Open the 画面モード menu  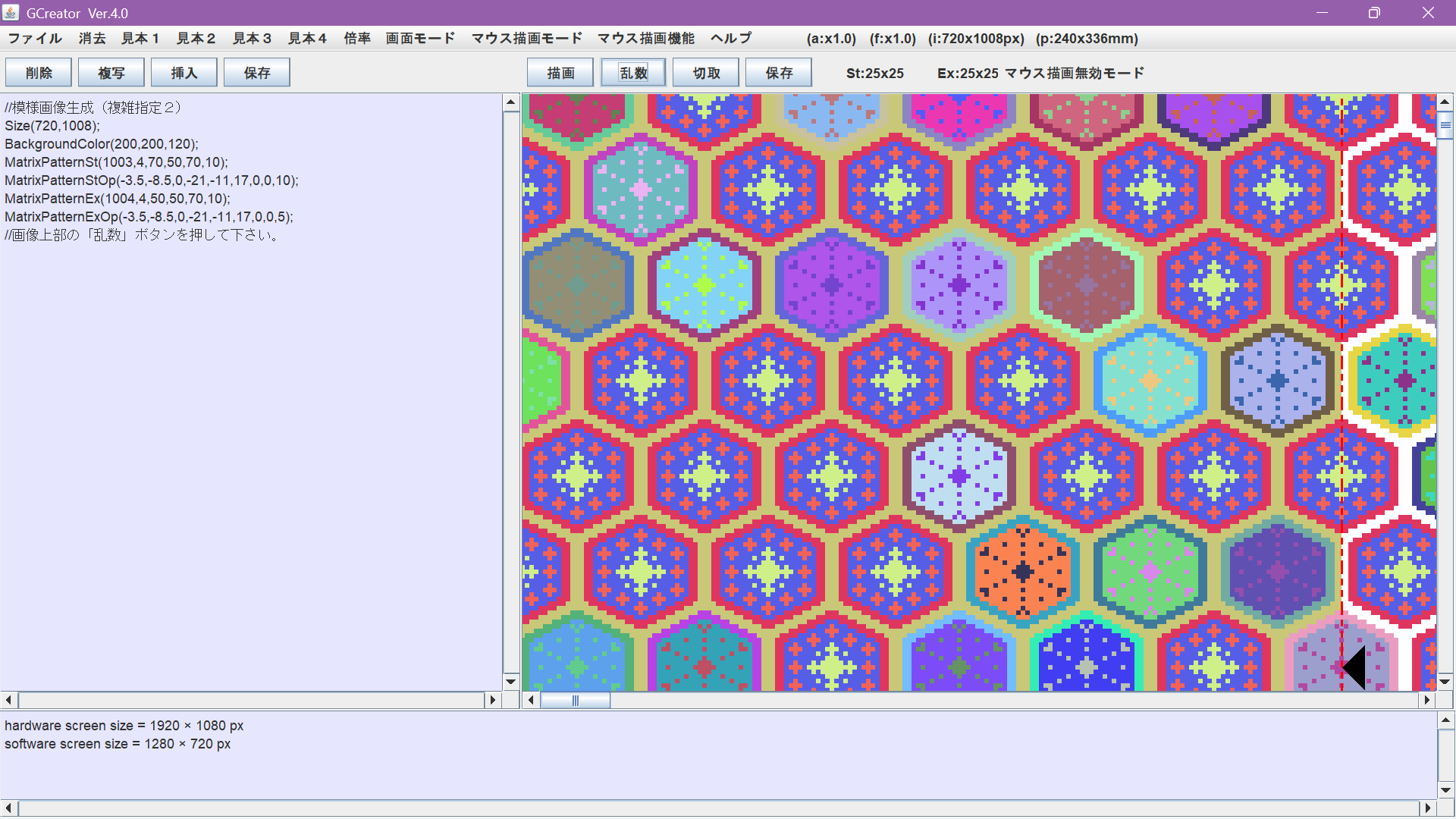420,39
